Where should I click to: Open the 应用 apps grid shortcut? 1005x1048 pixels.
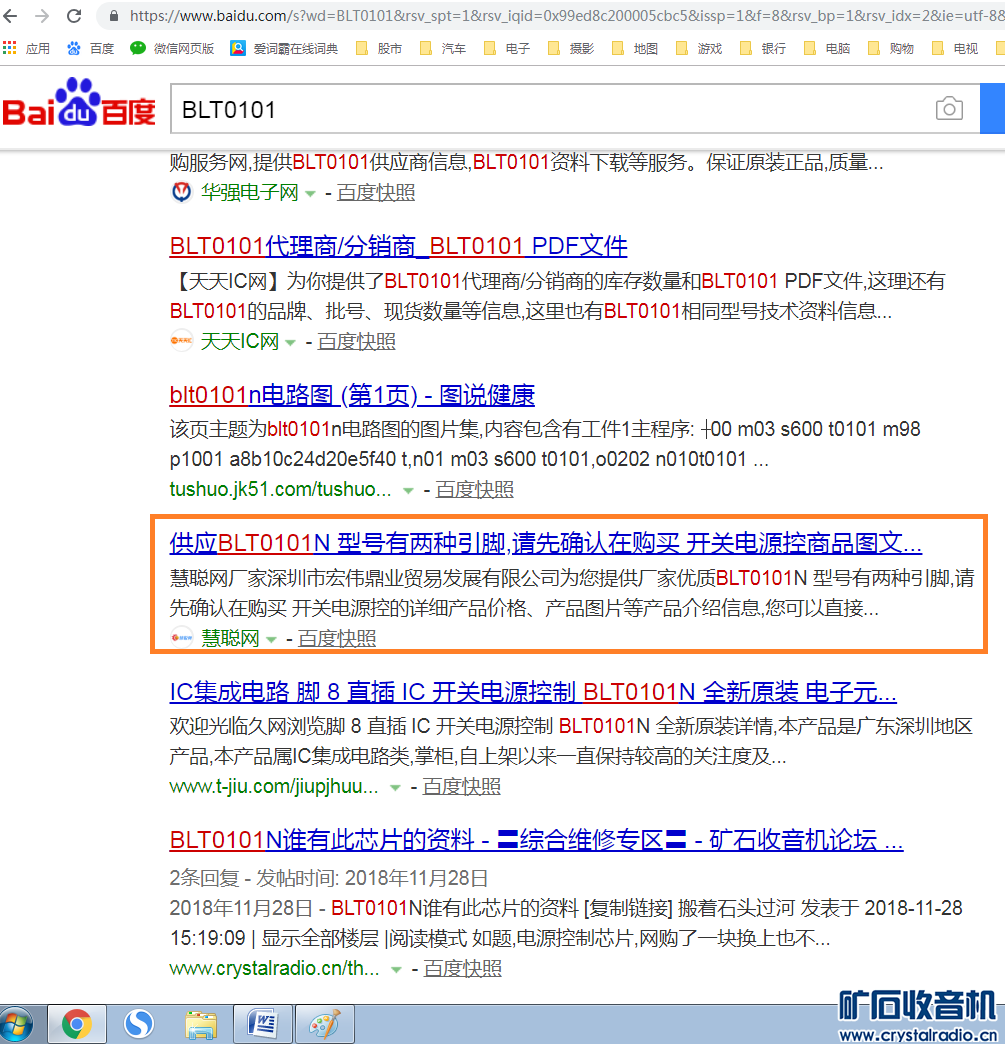pos(26,48)
